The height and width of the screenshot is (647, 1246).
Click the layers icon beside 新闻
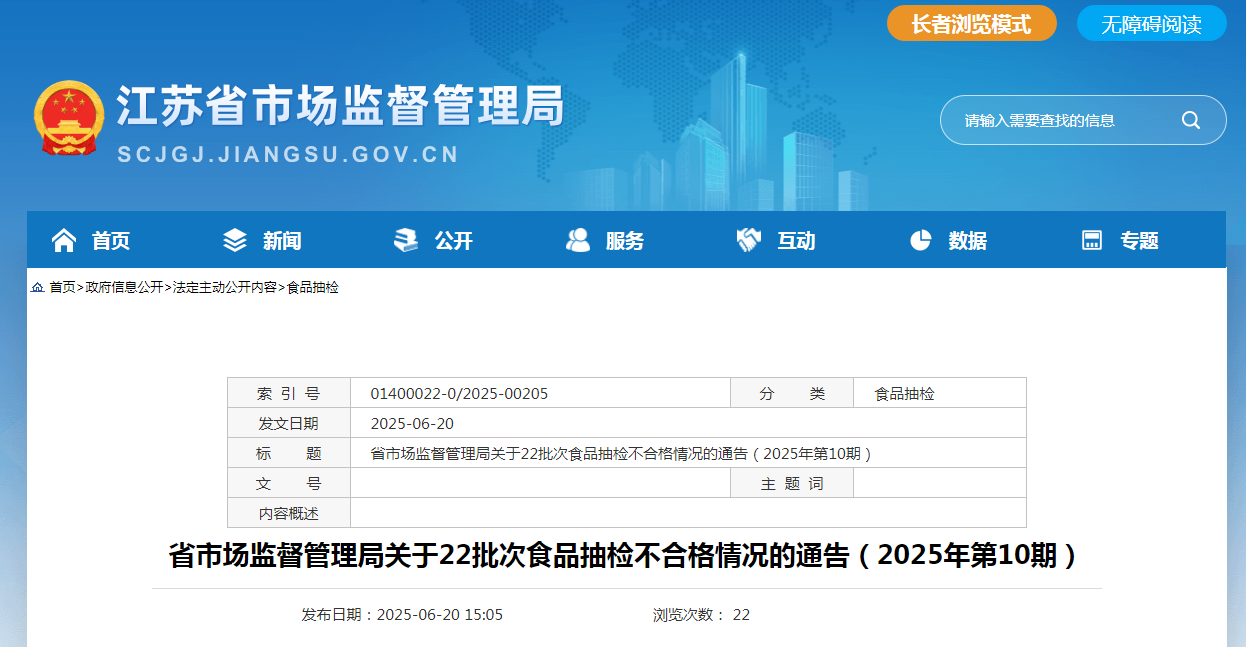pos(235,240)
